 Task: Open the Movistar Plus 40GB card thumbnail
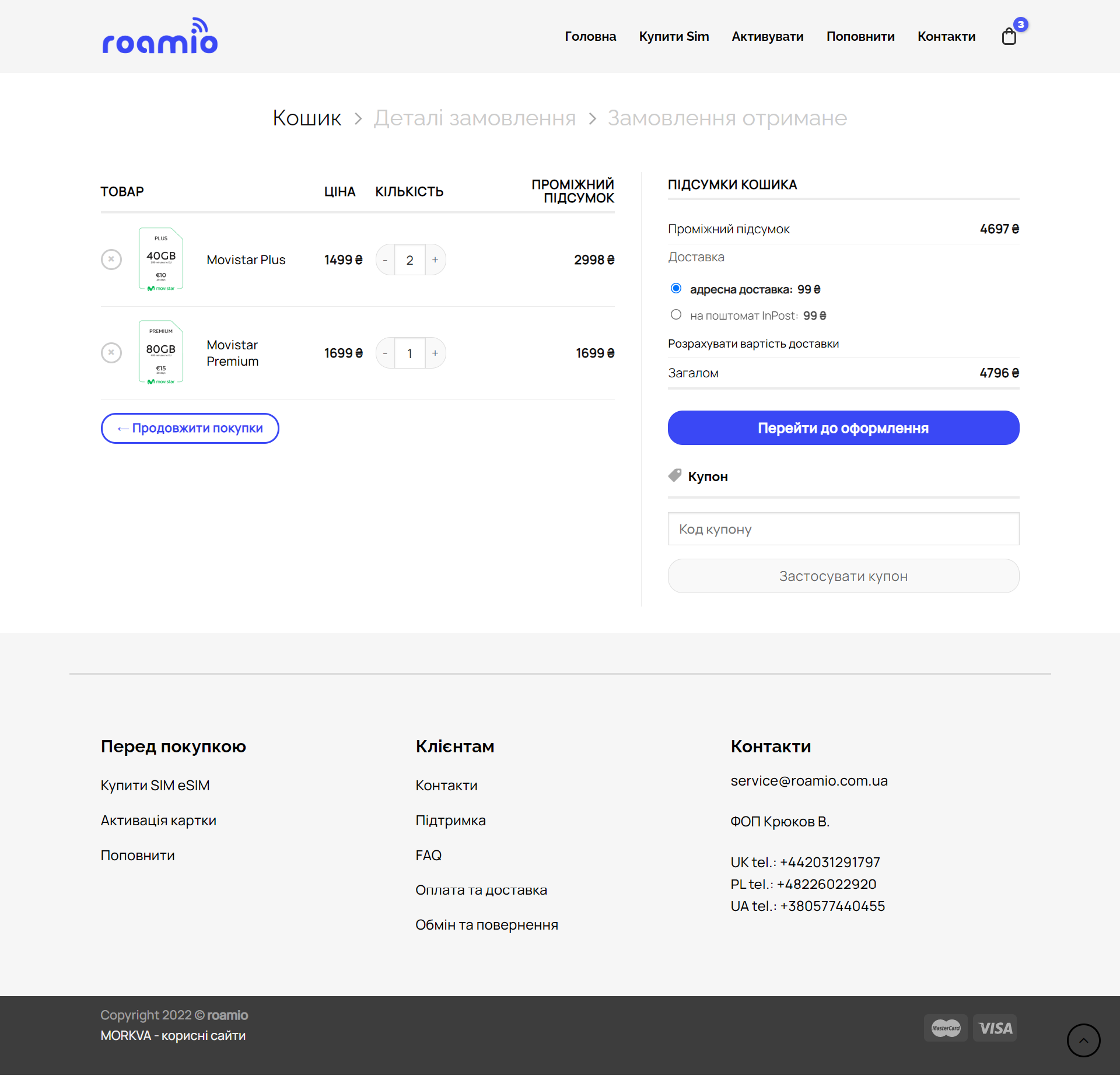(x=161, y=259)
